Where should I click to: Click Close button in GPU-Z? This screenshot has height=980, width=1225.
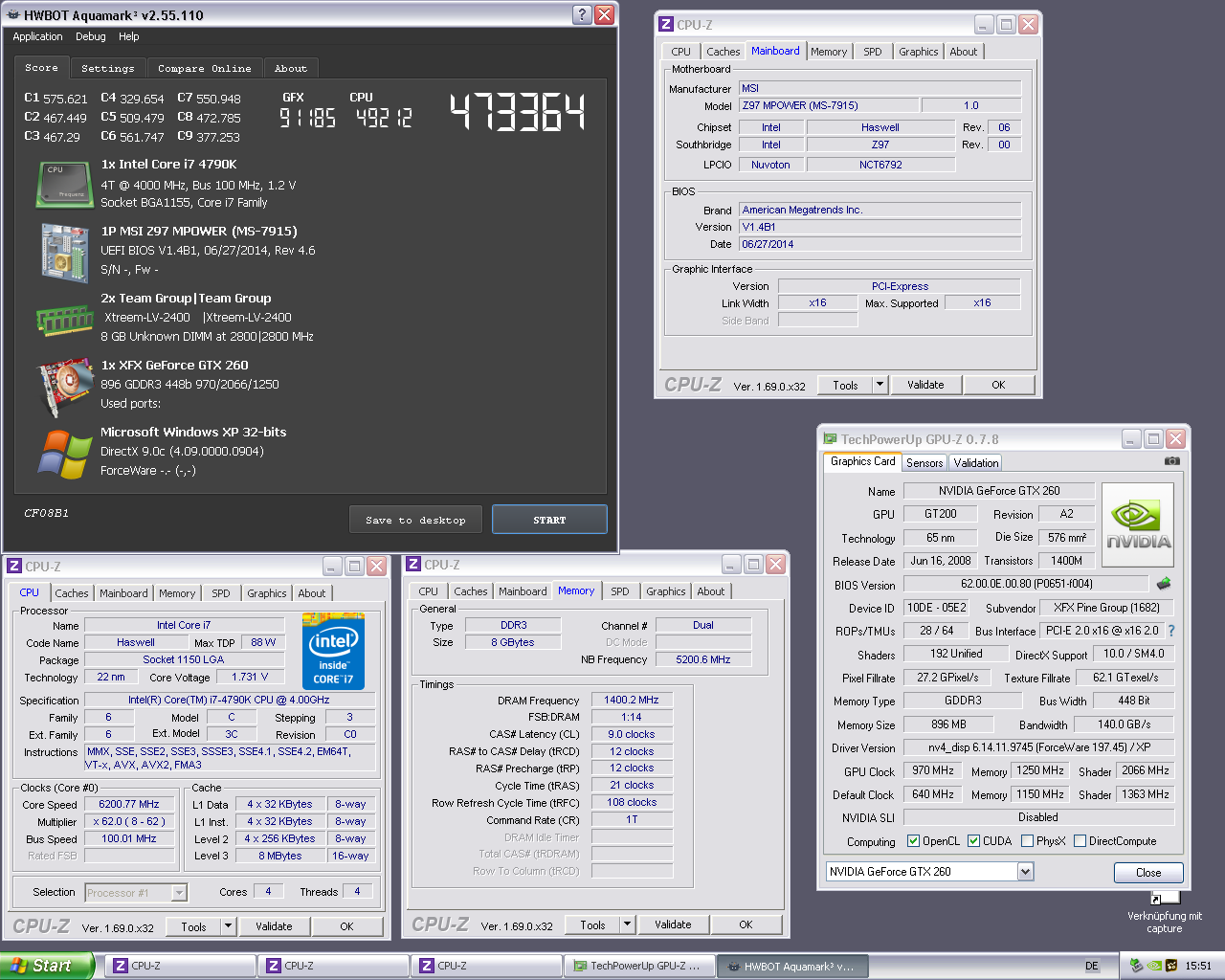[x=1148, y=873]
